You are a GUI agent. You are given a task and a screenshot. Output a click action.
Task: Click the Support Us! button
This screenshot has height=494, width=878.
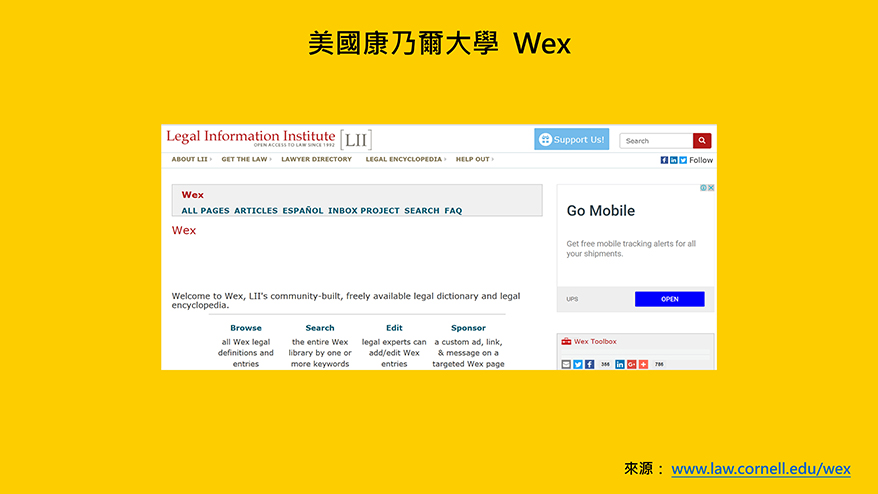click(572, 140)
